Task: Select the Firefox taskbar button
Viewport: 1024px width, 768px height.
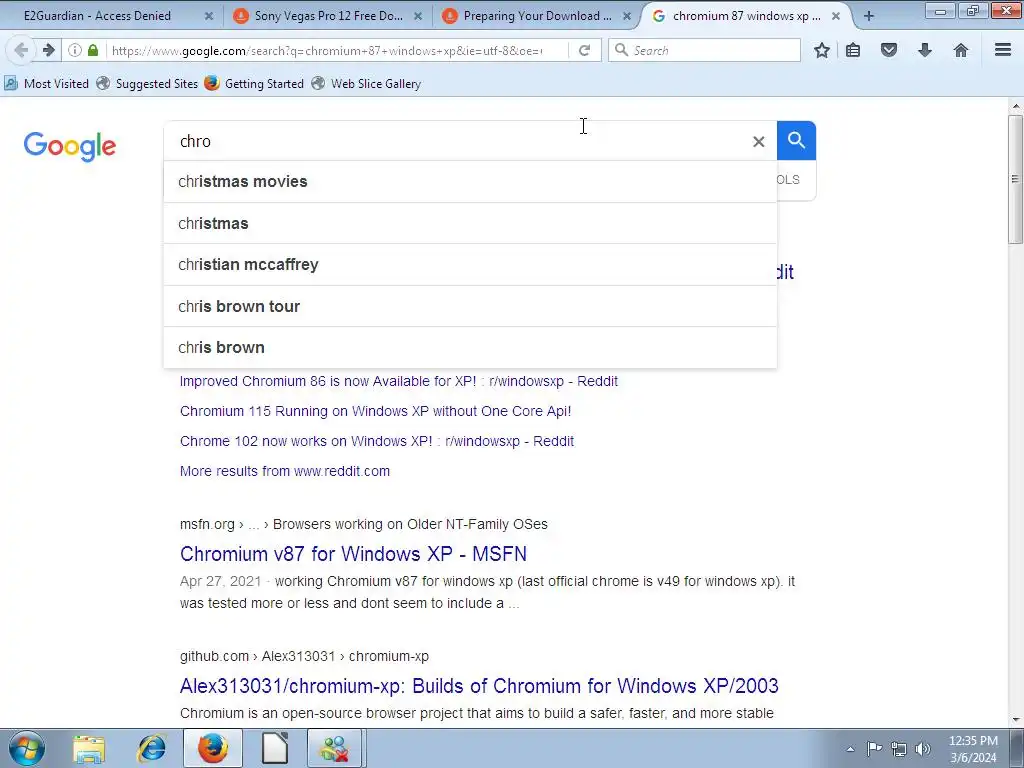Action: [213, 748]
